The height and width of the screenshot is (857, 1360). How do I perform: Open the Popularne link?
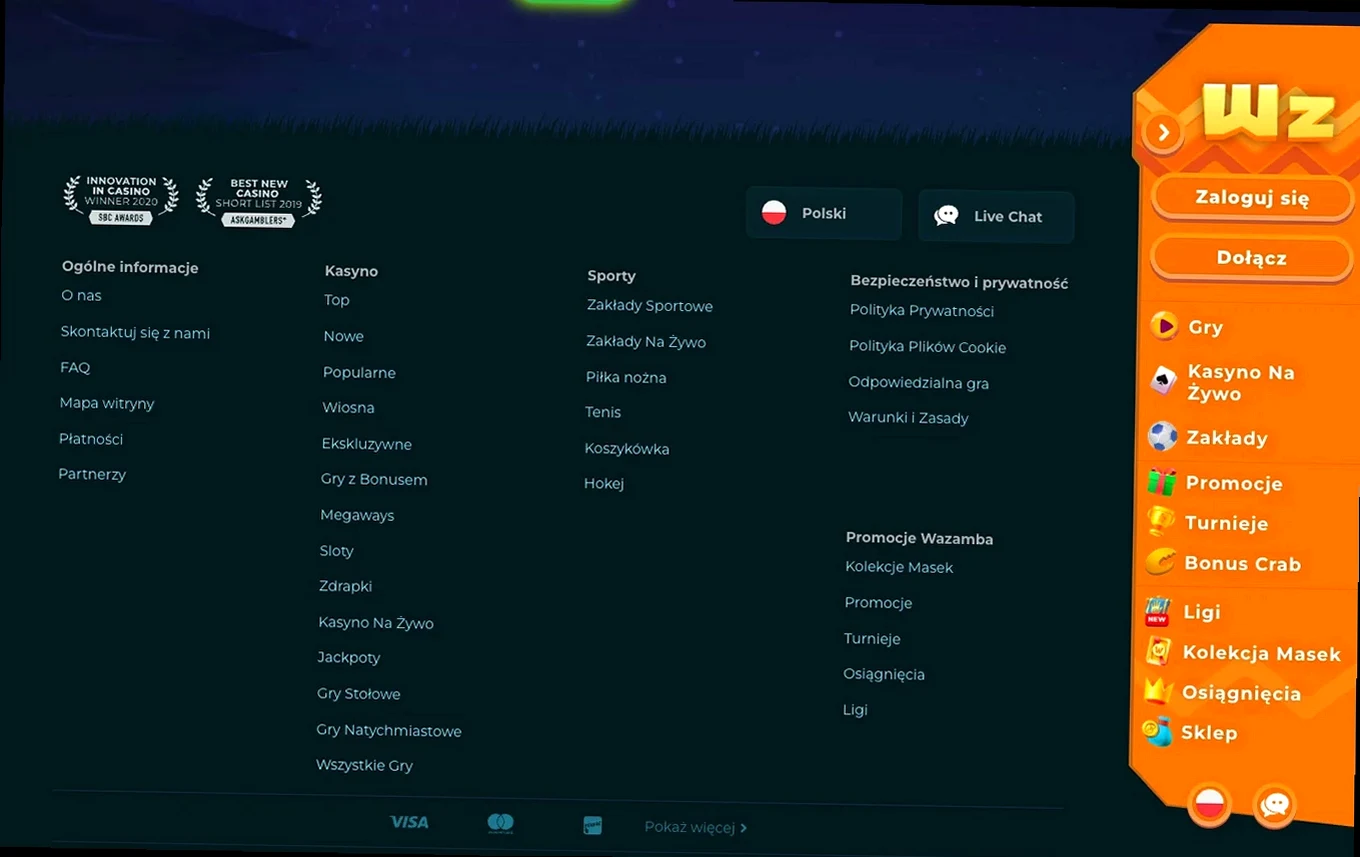pos(359,372)
